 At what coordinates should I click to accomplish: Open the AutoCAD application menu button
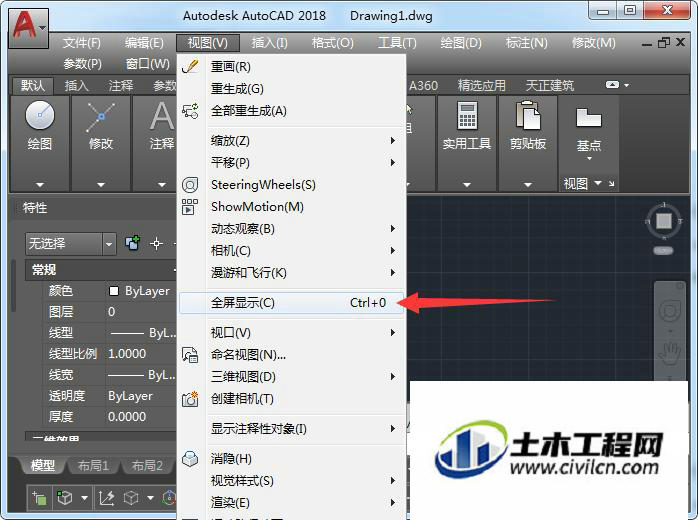pyautogui.click(x=28, y=28)
